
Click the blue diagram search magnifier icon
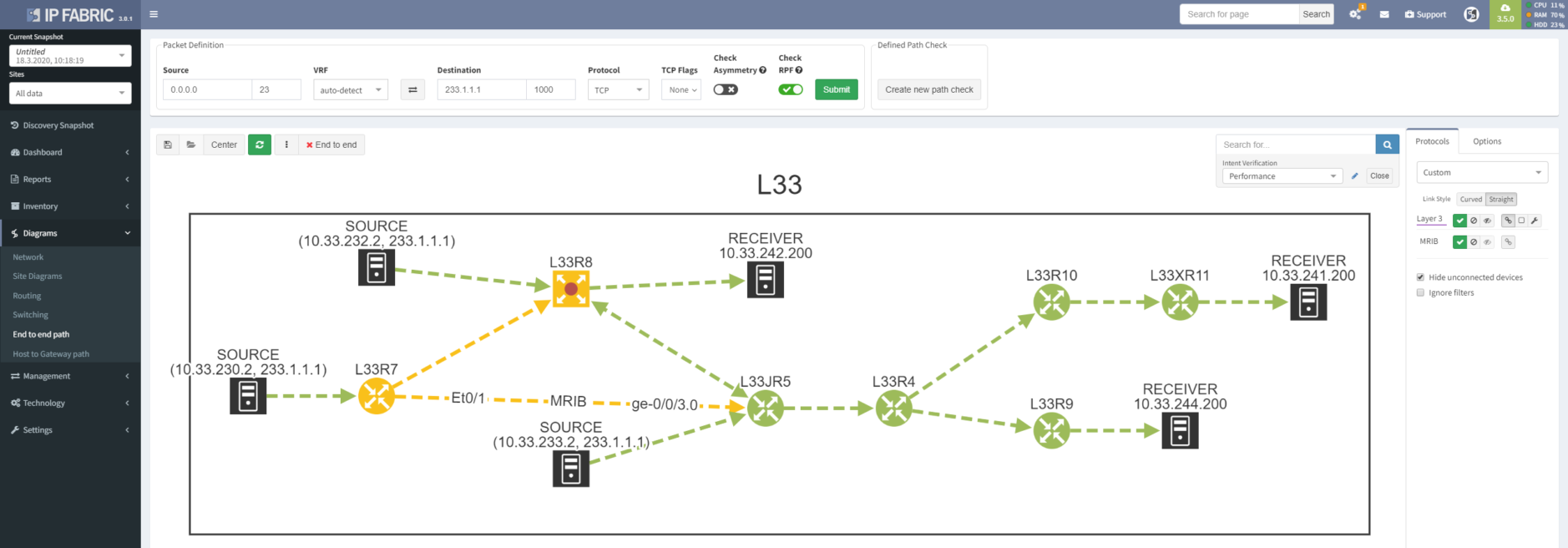(x=1387, y=145)
